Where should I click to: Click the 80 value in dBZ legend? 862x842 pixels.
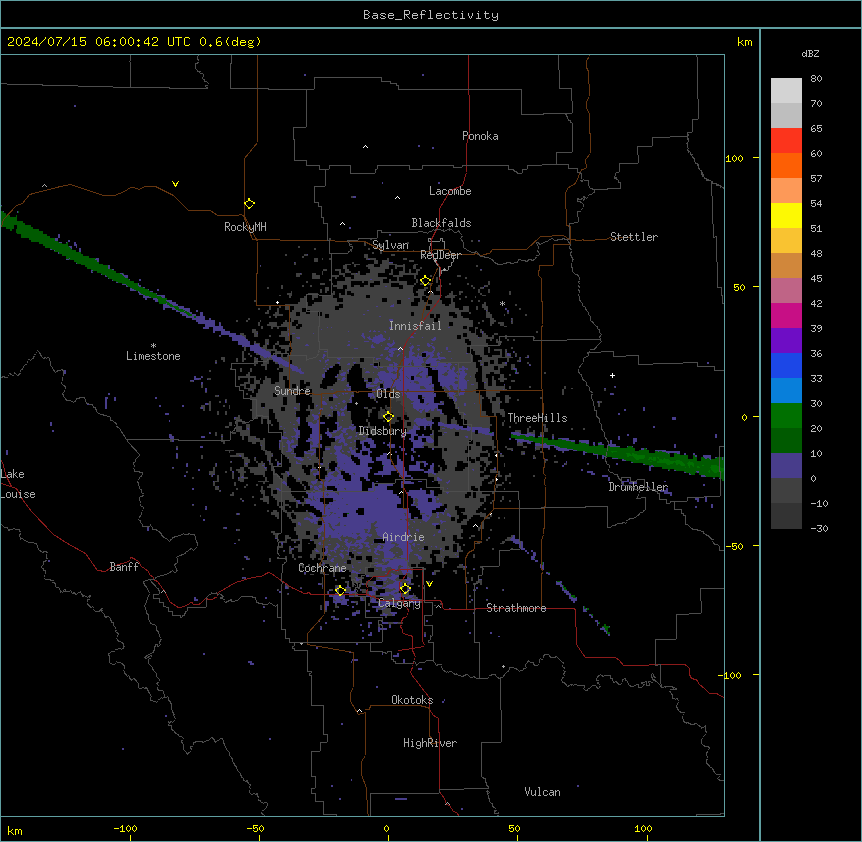point(816,79)
